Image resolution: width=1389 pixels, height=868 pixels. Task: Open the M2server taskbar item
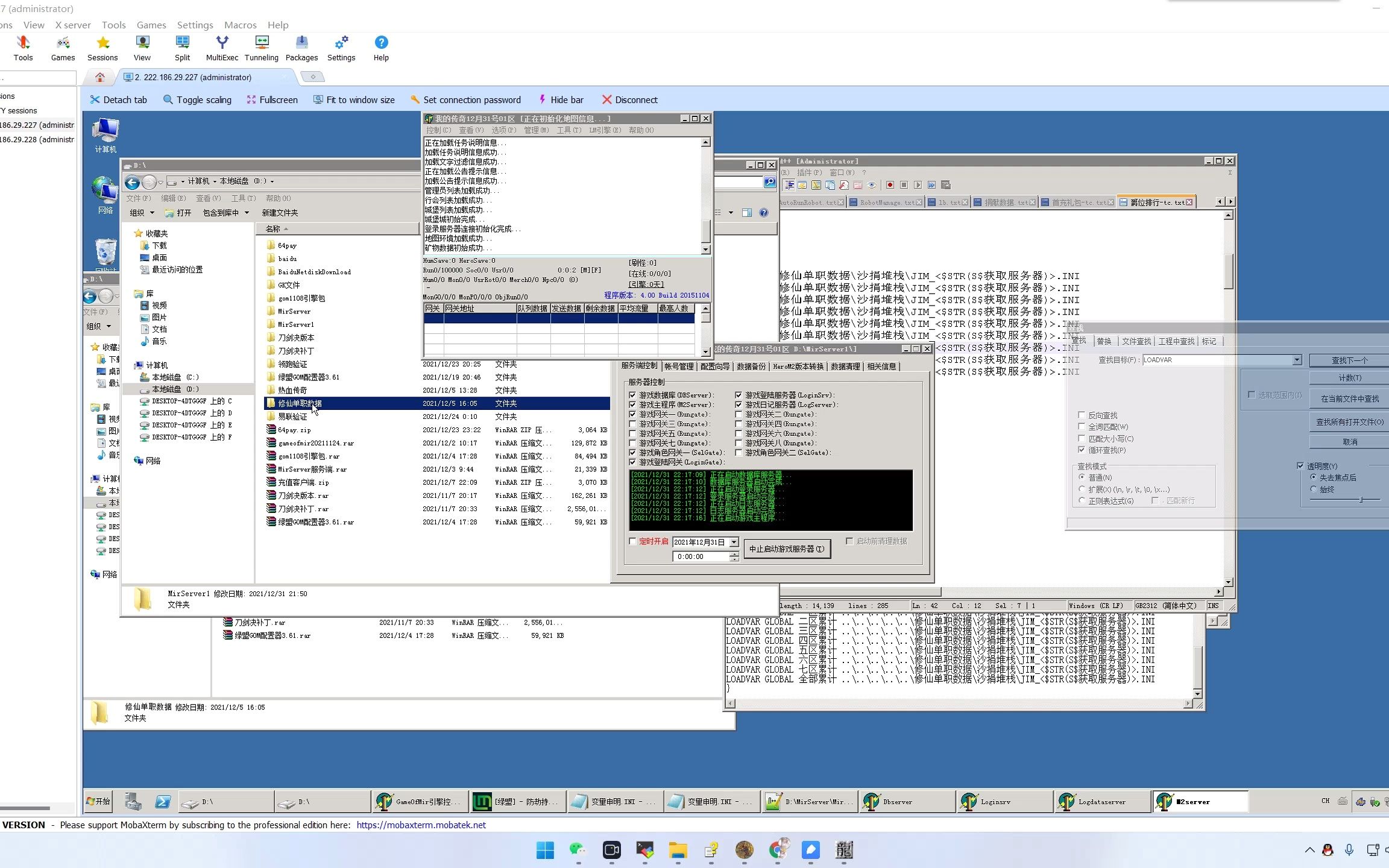(1199, 802)
